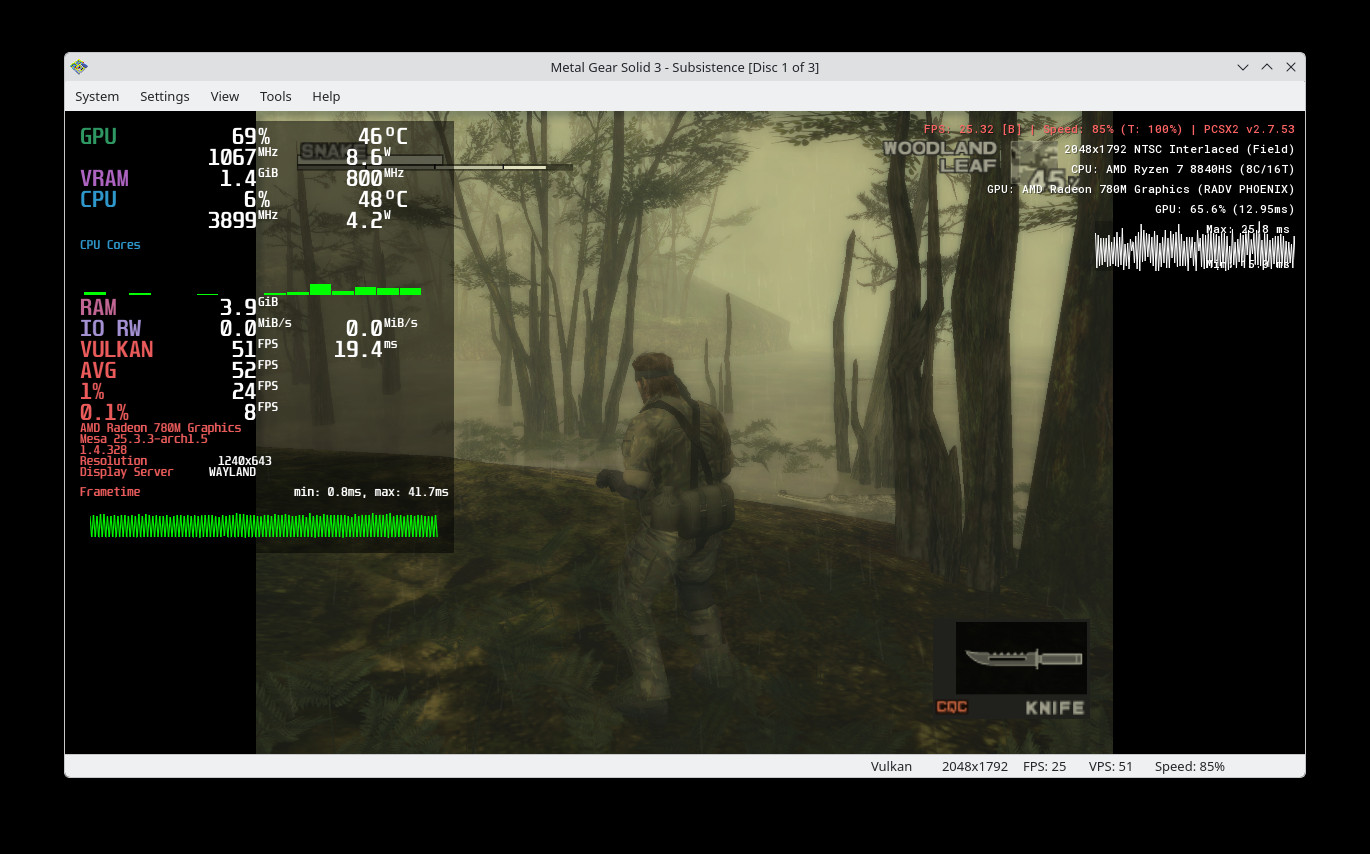Click the large green 'GPU' overlay label
This screenshot has width=1370, height=854.
98,137
